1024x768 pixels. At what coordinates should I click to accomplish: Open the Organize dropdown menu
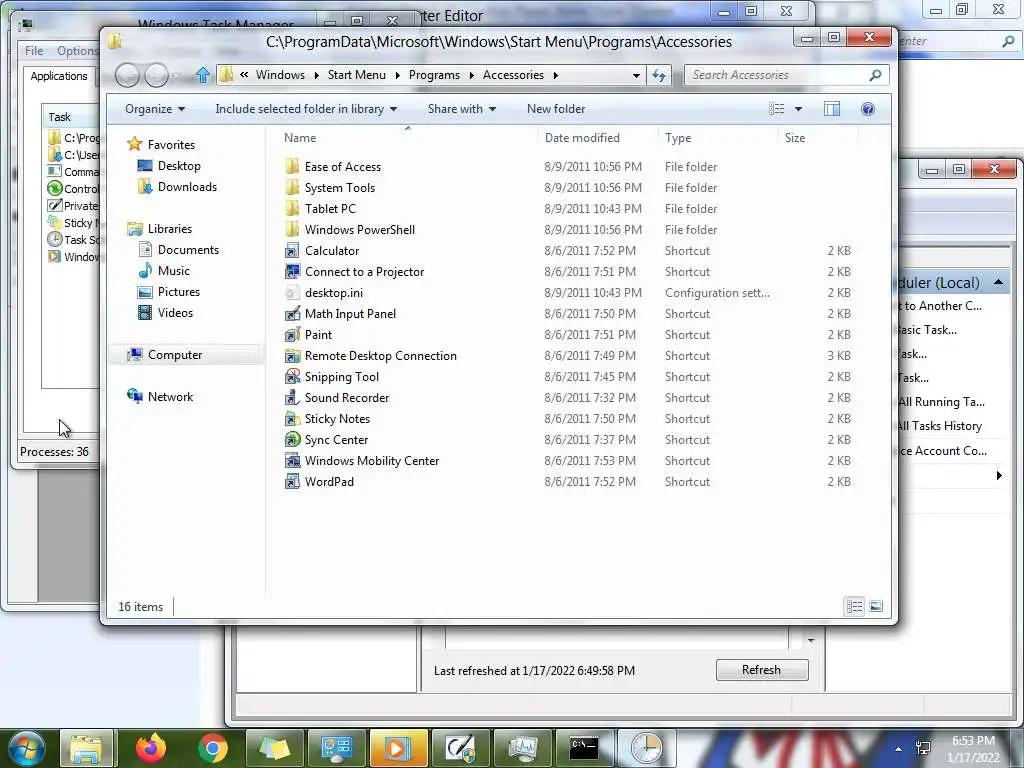(155, 109)
